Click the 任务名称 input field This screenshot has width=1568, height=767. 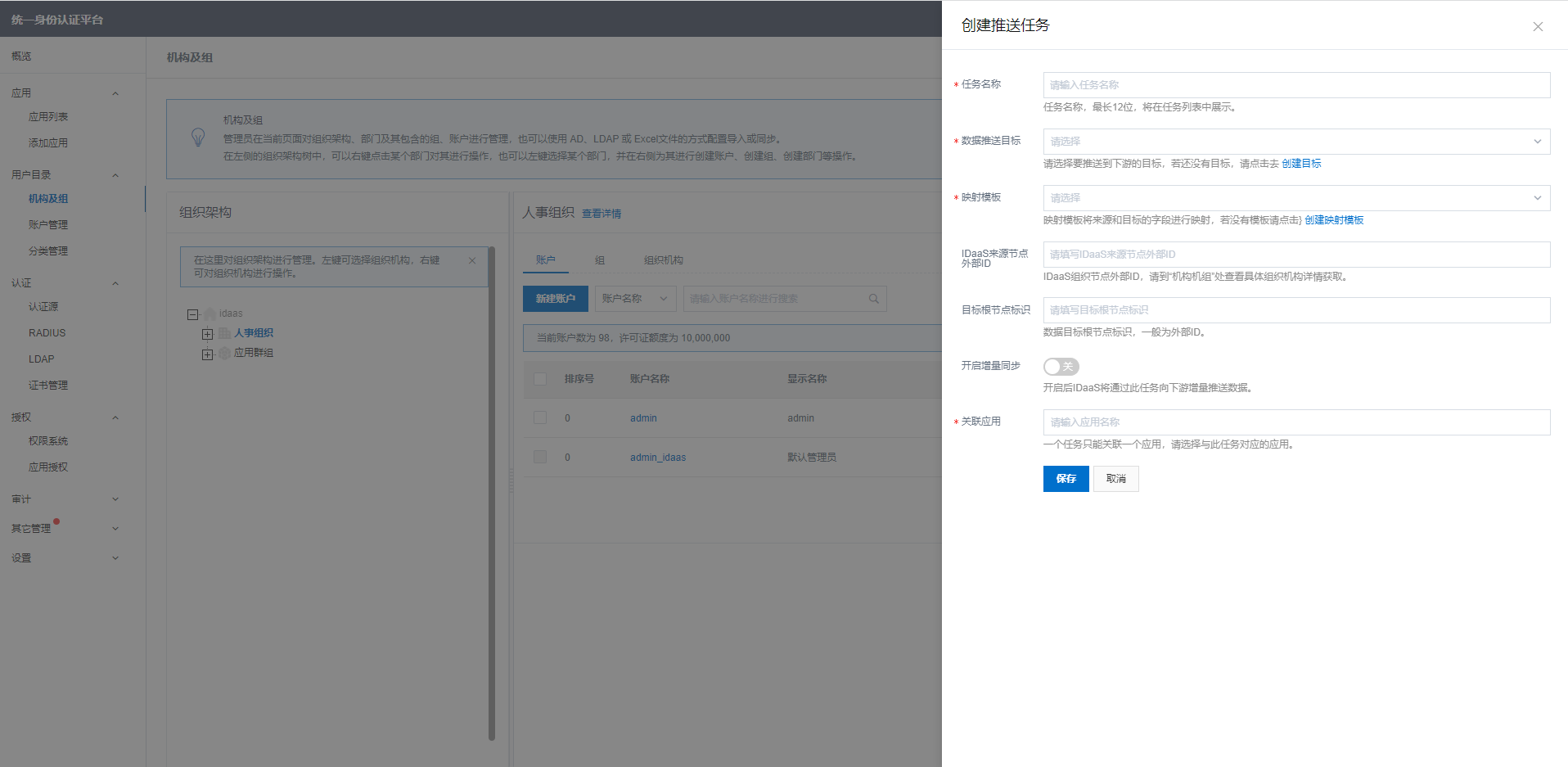point(1295,85)
